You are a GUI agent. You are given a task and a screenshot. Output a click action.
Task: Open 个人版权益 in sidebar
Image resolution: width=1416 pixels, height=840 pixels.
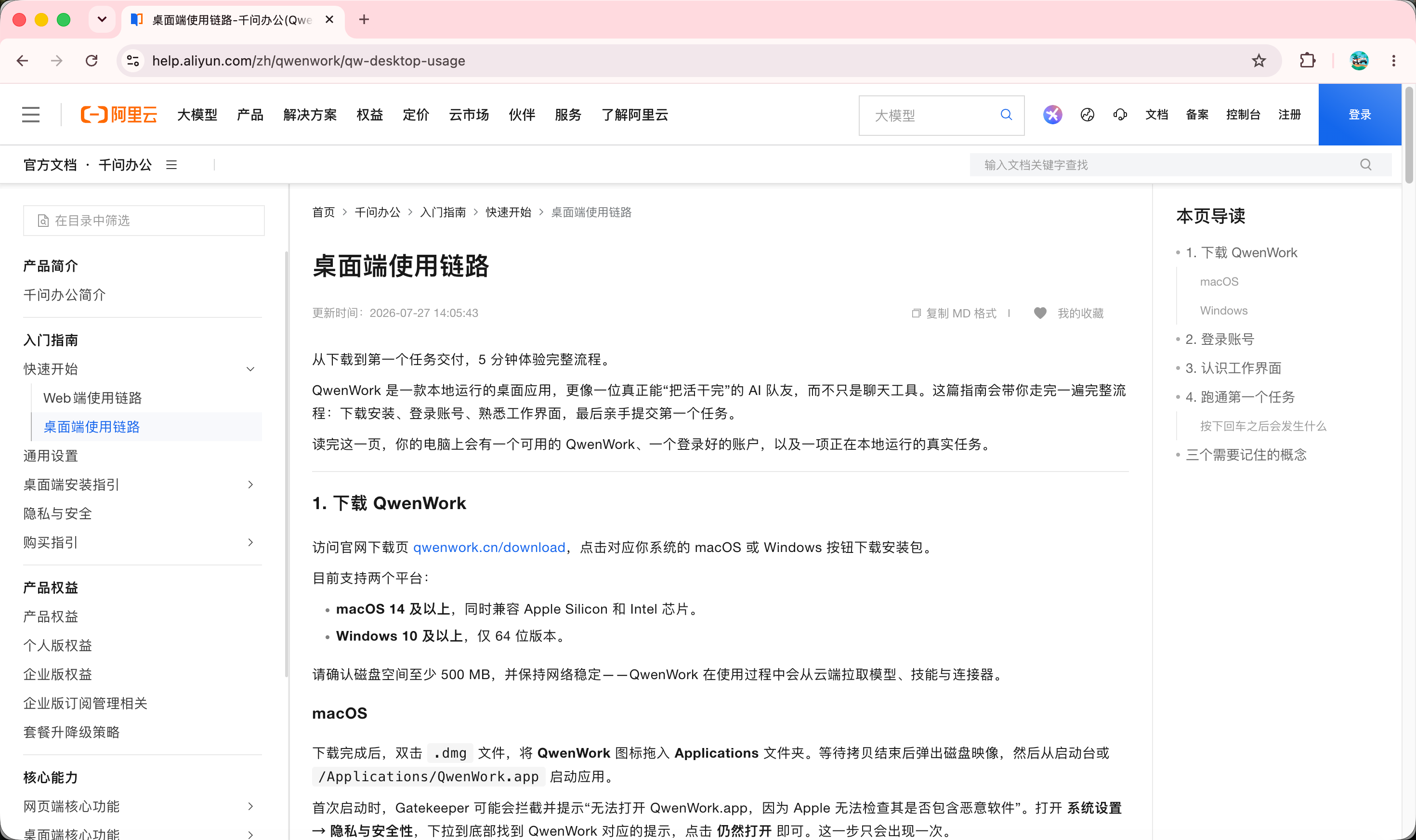click(58, 645)
